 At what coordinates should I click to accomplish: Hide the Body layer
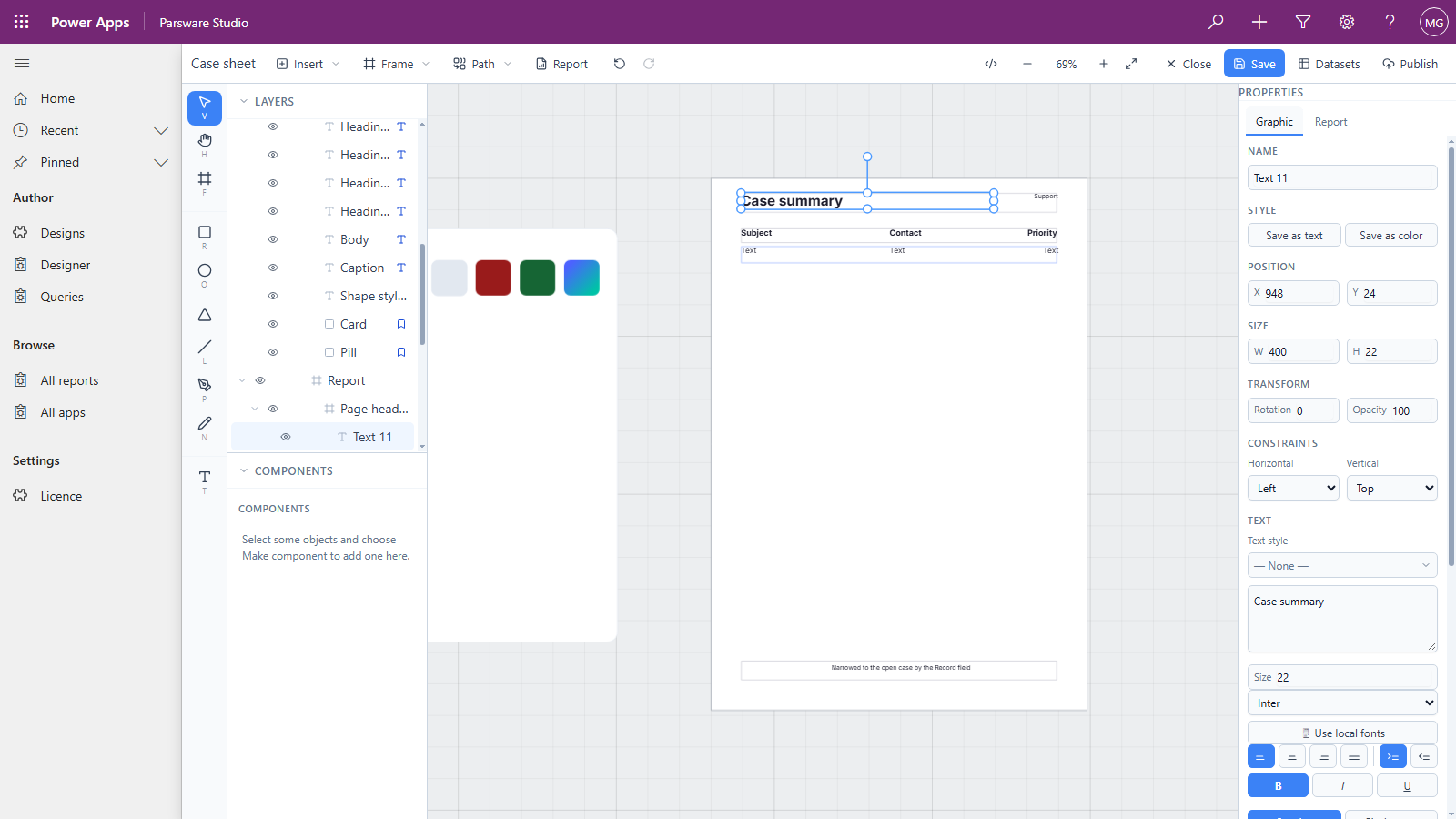tap(273, 239)
